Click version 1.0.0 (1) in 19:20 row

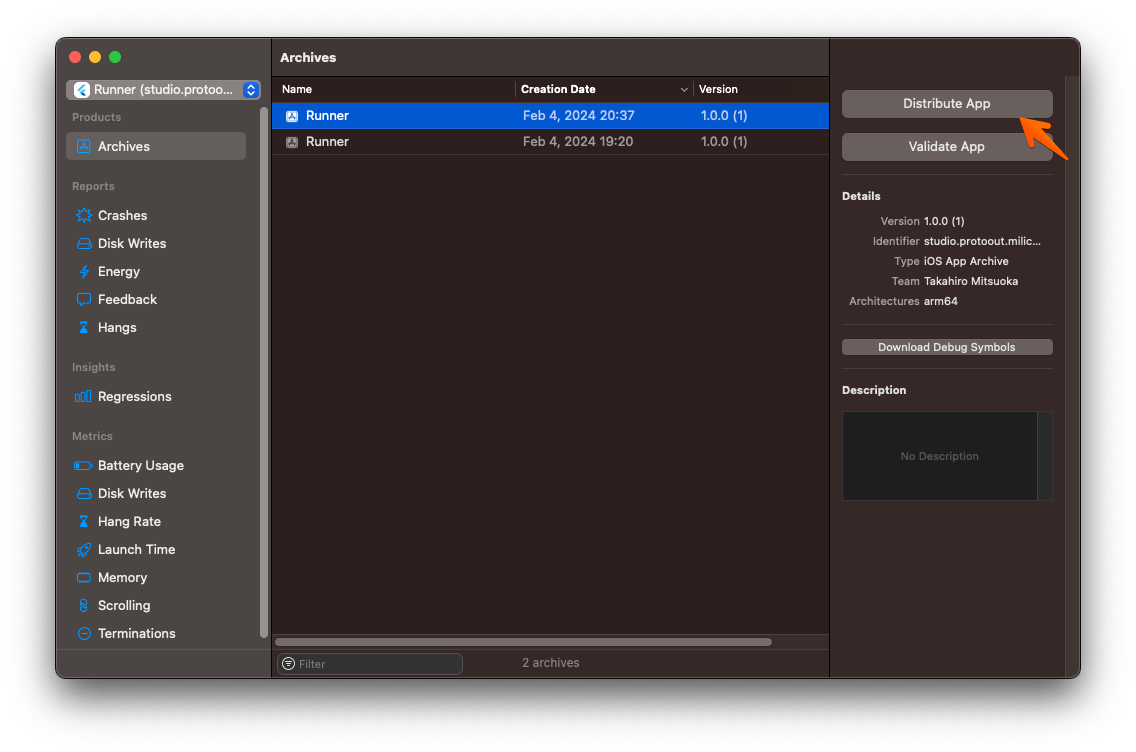point(724,142)
